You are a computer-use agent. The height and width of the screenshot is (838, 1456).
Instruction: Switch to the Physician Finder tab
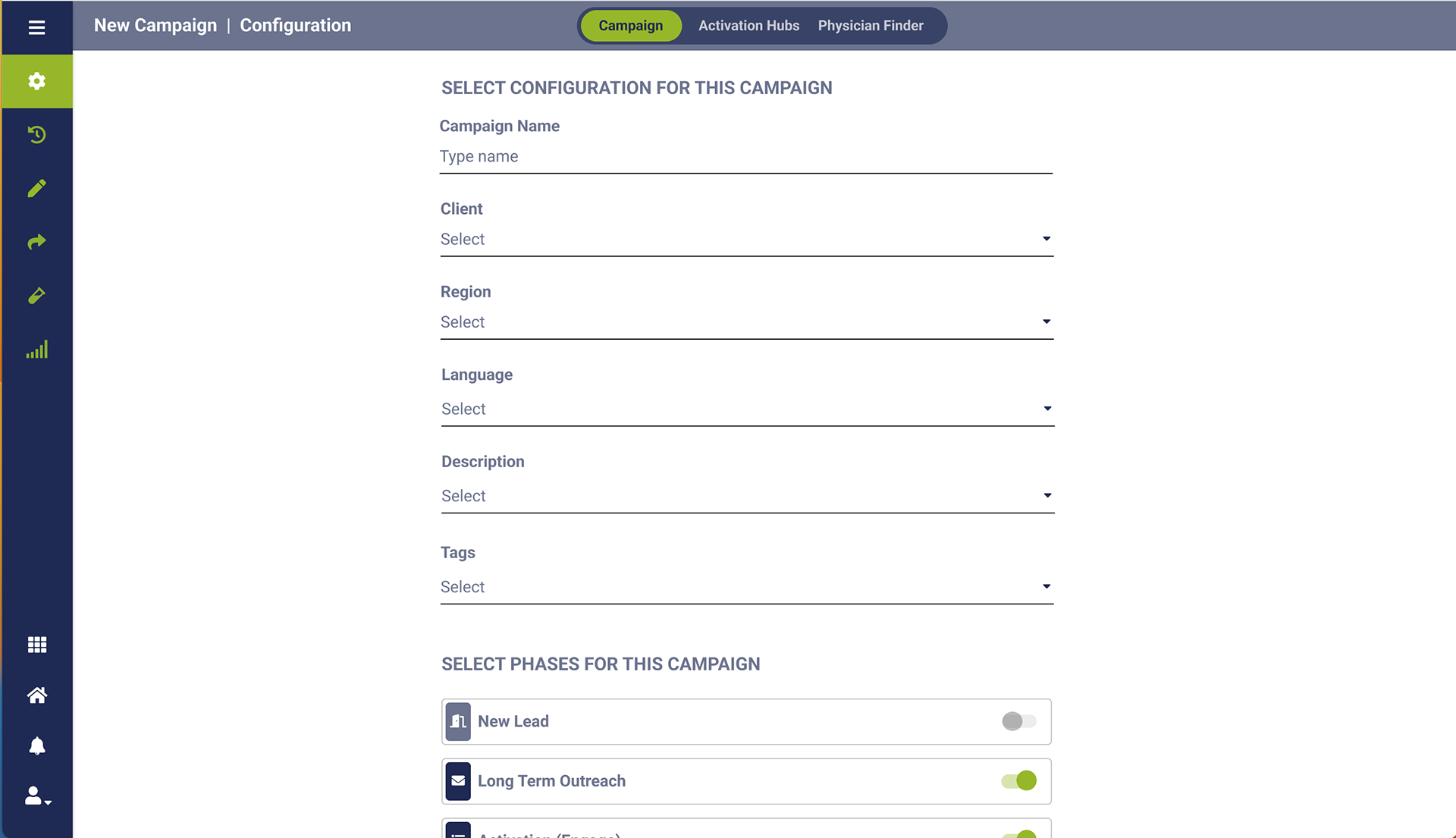coord(871,26)
